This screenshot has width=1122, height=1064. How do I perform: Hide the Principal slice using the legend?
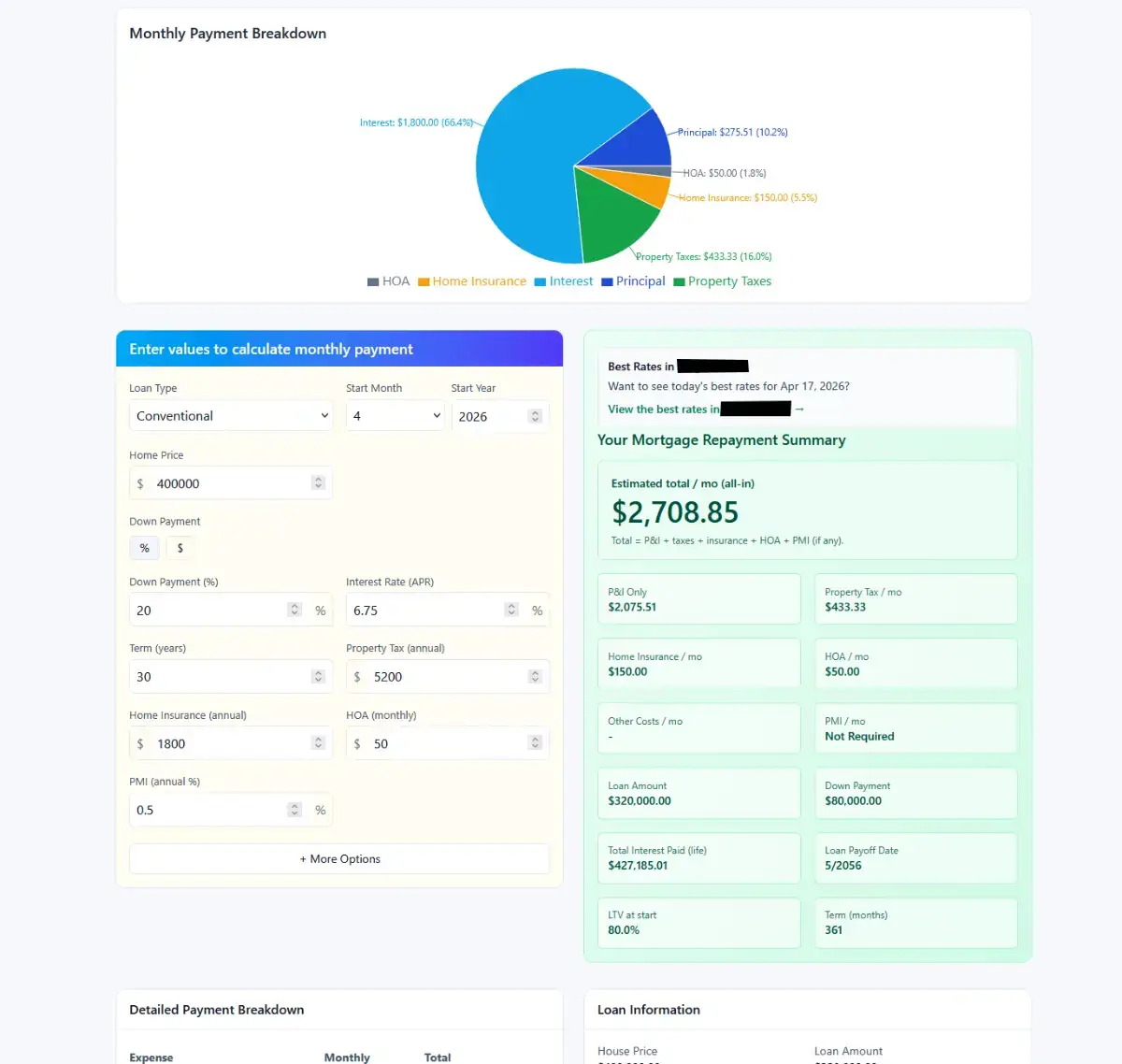[633, 280]
